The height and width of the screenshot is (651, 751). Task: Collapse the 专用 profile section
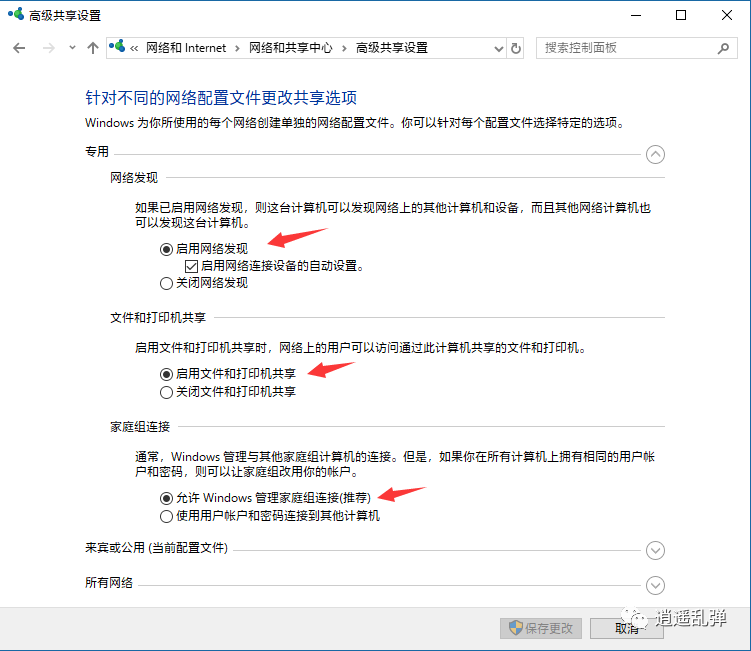[x=655, y=154]
